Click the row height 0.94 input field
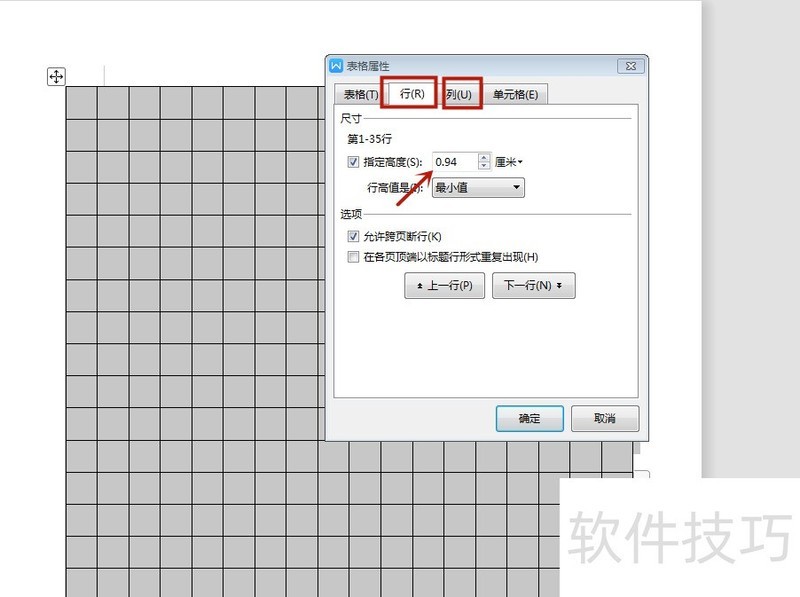The image size is (800, 597). tap(455, 162)
